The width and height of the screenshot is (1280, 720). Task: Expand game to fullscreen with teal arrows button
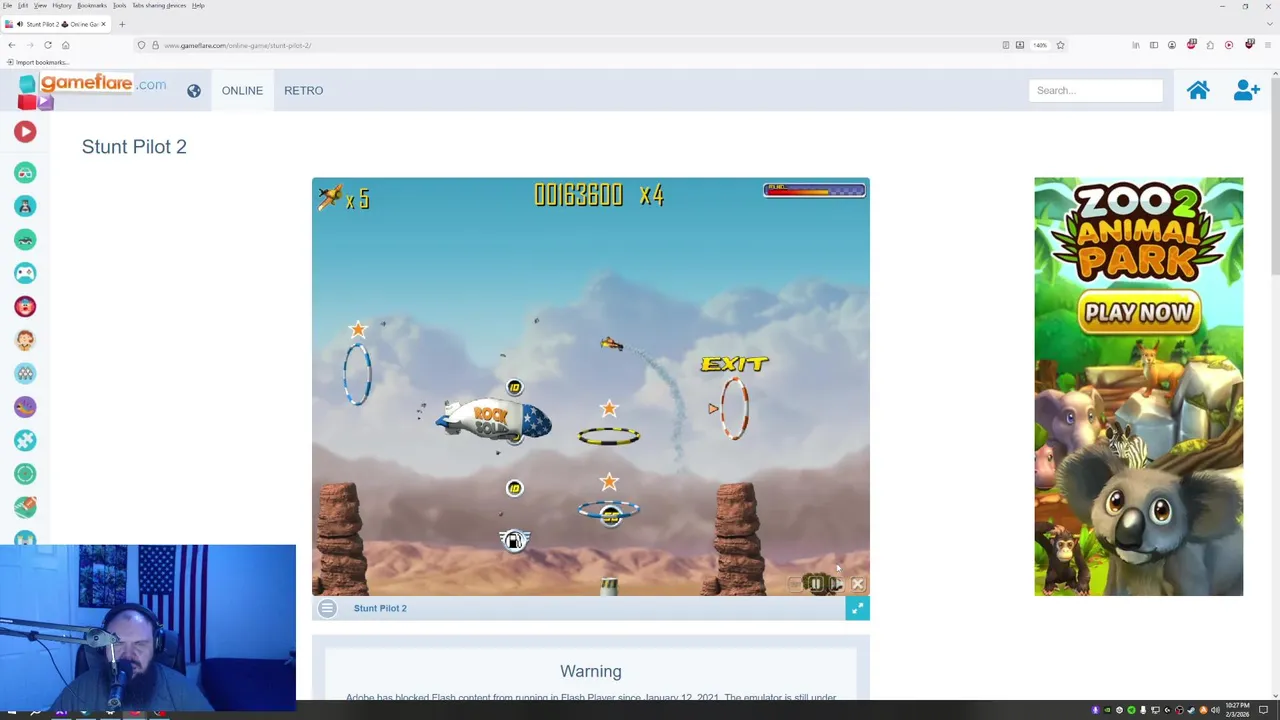[857, 608]
